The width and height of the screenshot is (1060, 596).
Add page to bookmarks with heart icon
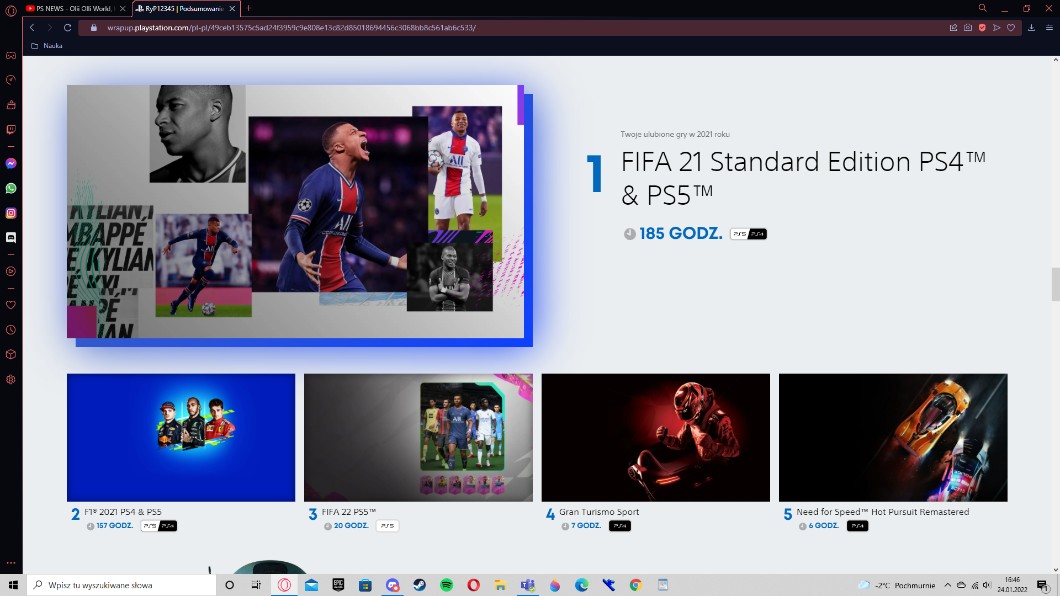tap(1010, 27)
